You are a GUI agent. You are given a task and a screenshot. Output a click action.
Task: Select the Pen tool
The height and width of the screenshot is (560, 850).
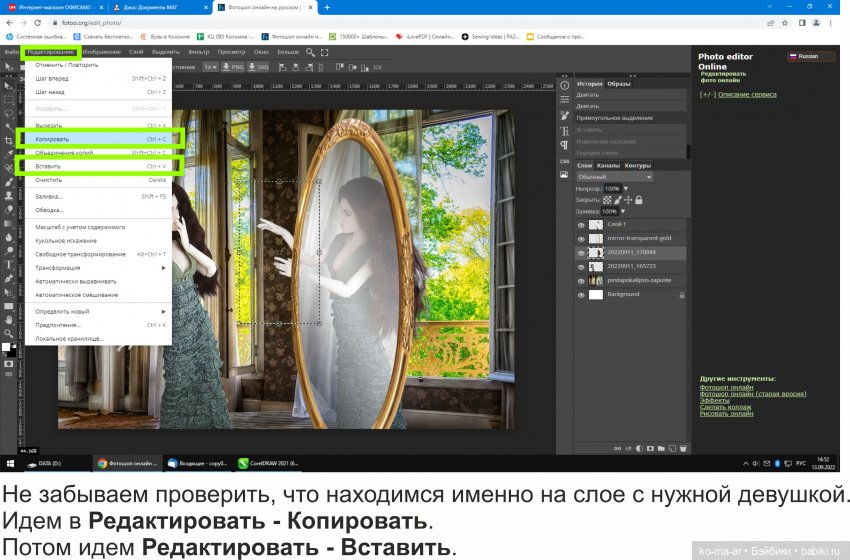point(9,279)
